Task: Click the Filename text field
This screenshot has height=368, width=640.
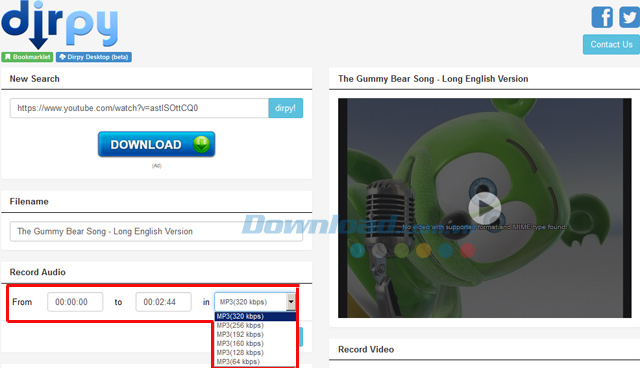Action: [x=156, y=231]
